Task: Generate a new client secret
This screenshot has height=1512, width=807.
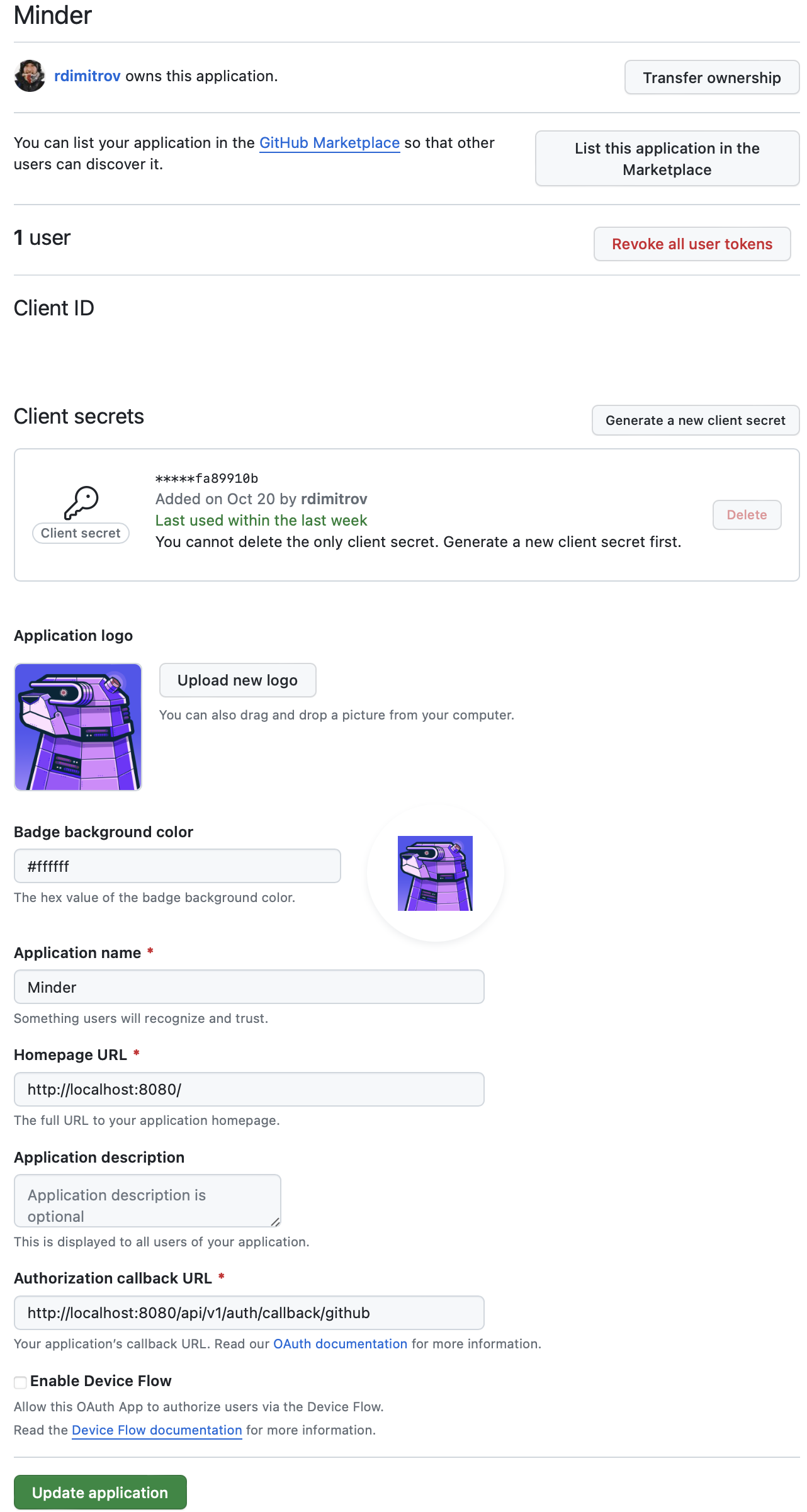Action: (696, 420)
